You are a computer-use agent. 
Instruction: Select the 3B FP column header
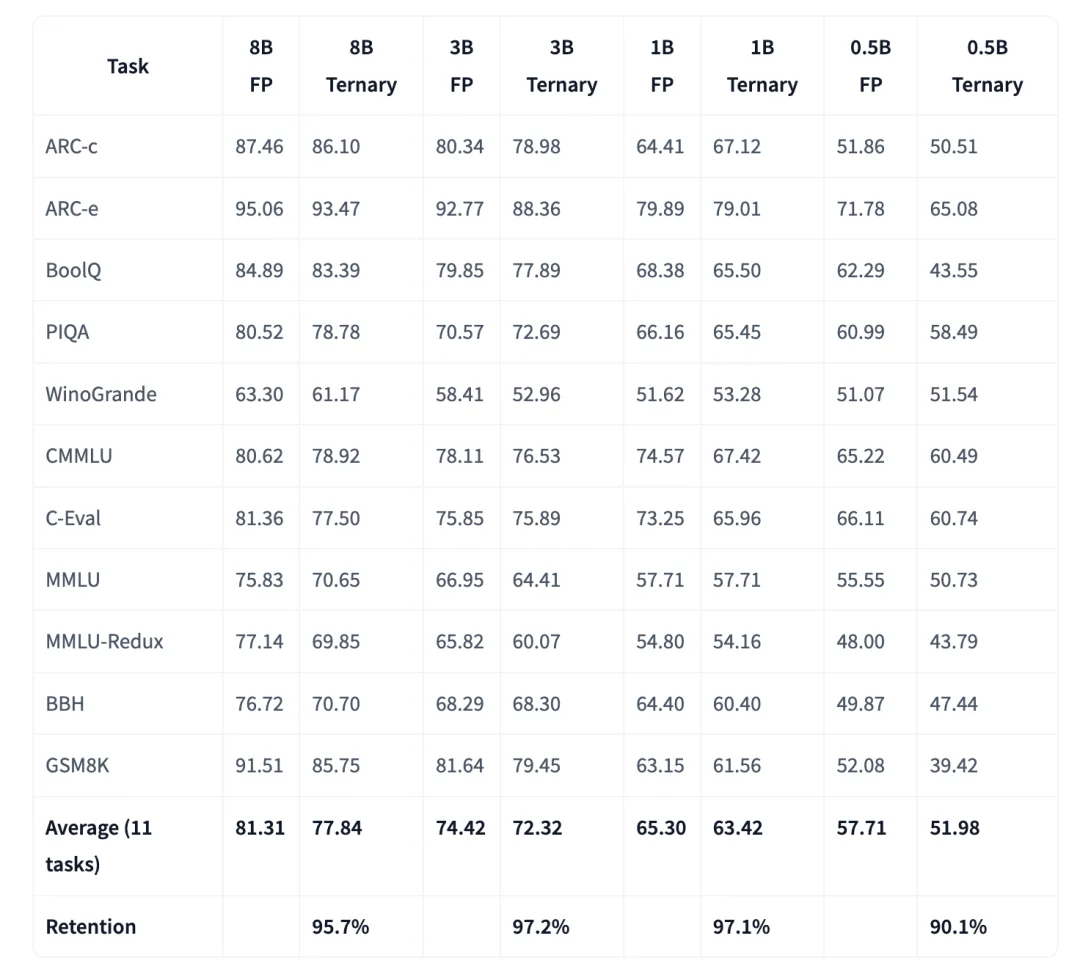pyautogui.click(x=461, y=66)
